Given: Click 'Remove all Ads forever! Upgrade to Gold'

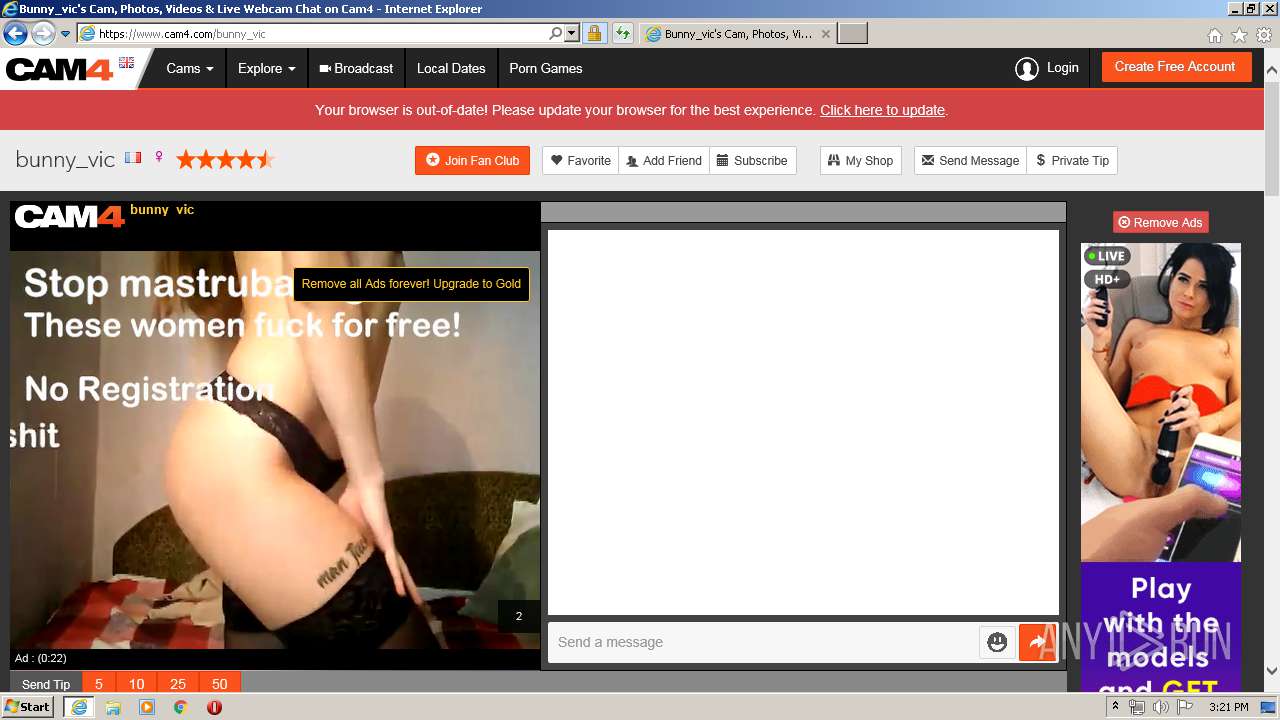Looking at the screenshot, I should tap(411, 284).
